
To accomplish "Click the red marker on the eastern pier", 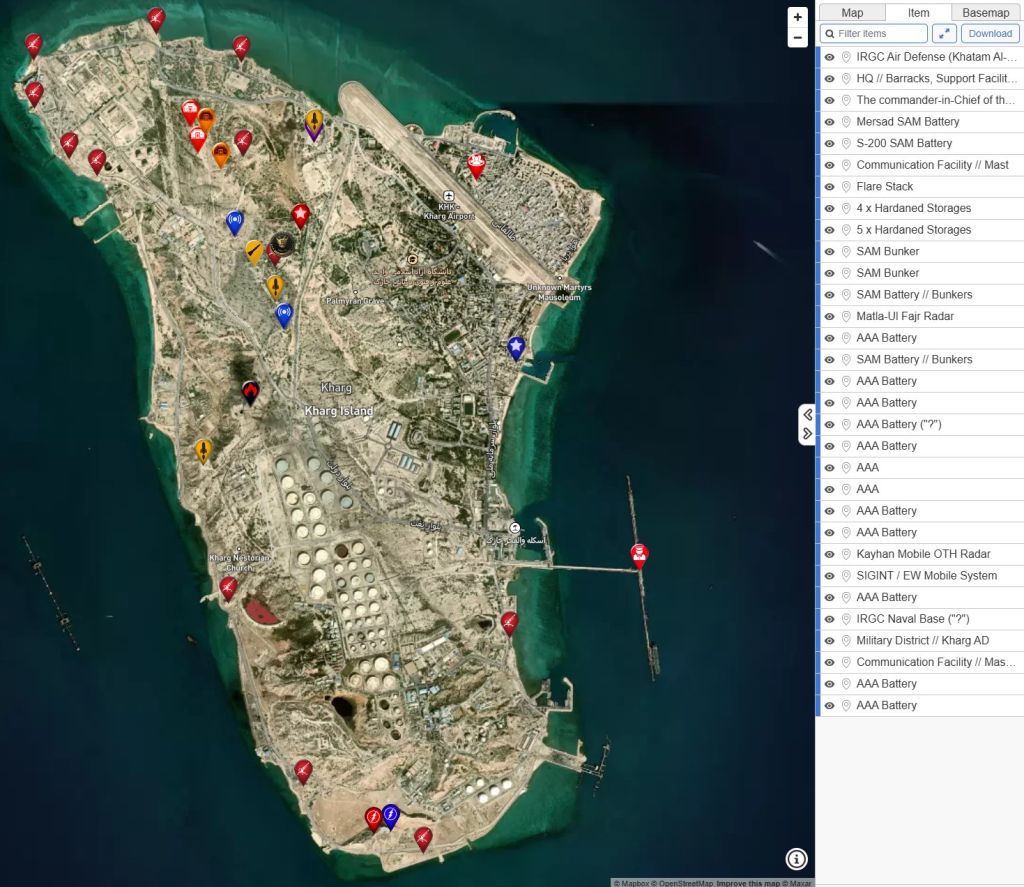I will [x=639, y=554].
